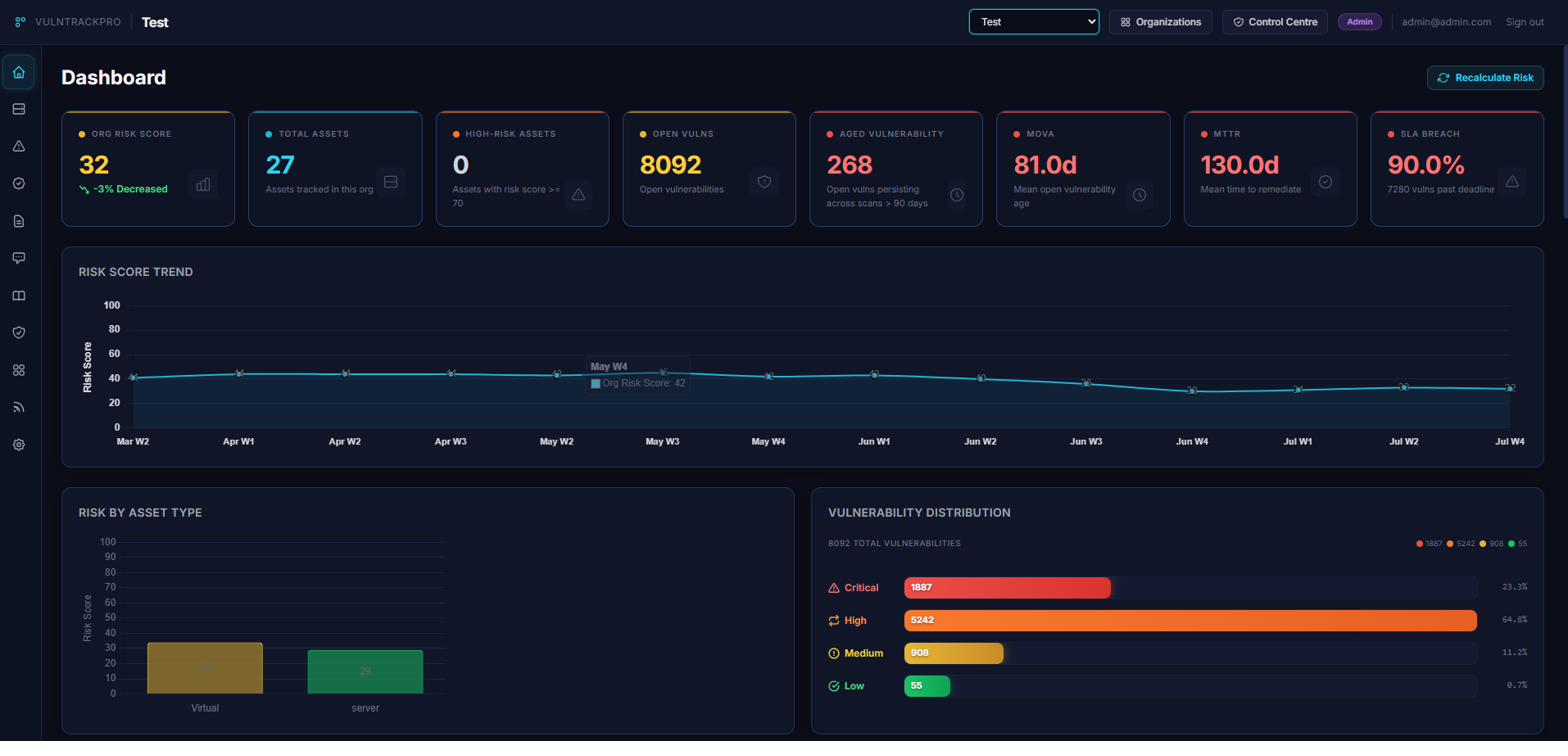1568x756 pixels.
Task: Click the Total Assets value 27
Action: (x=280, y=165)
